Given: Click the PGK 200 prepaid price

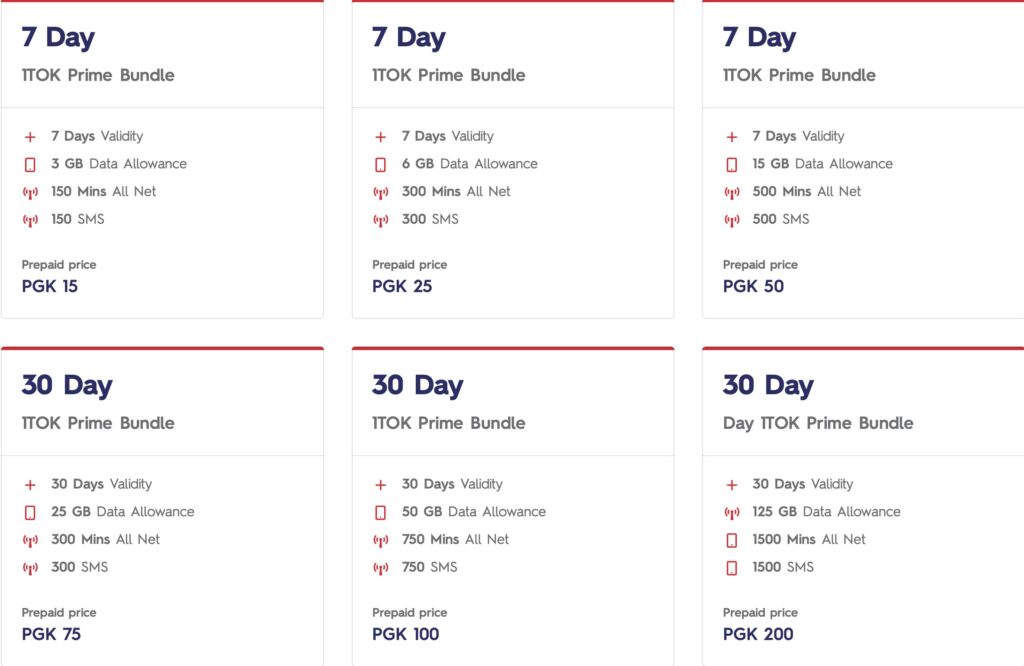Looking at the screenshot, I should [x=756, y=634].
